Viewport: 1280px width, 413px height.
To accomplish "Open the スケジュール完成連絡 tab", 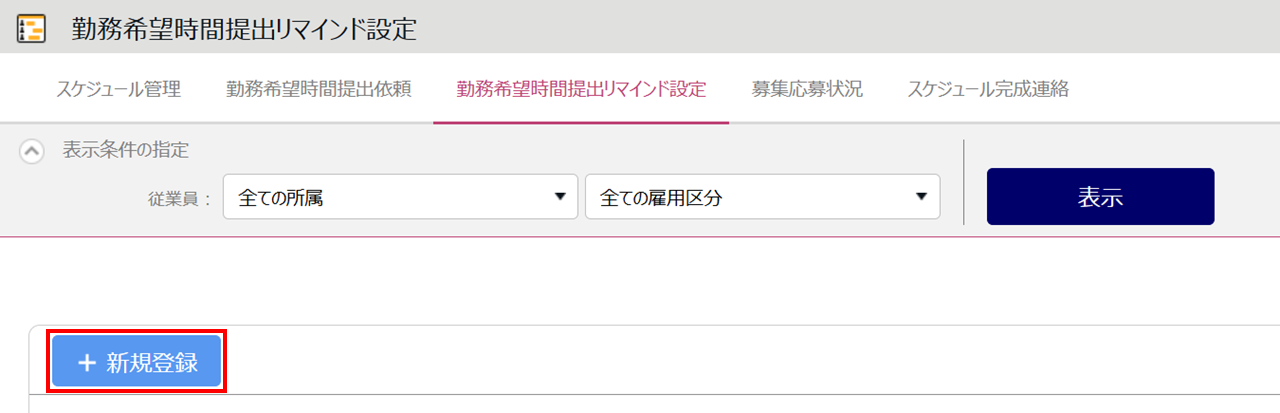I will (988, 89).
